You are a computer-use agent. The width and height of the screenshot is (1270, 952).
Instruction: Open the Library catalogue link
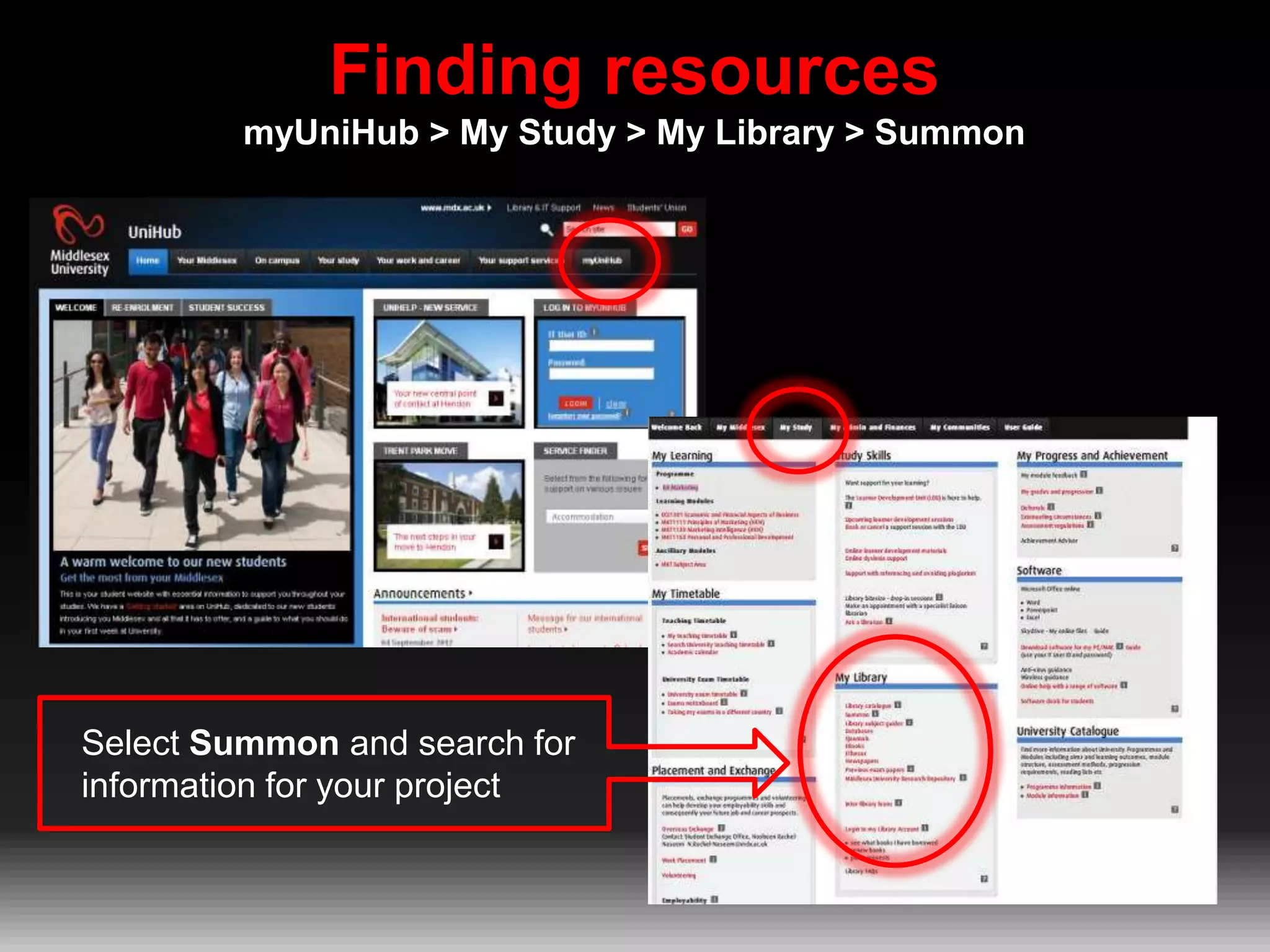pos(868,706)
